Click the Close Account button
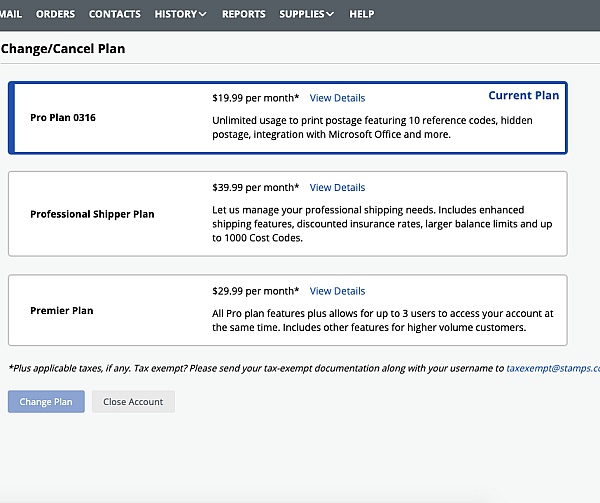The image size is (600, 503). pyautogui.click(x=133, y=402)
